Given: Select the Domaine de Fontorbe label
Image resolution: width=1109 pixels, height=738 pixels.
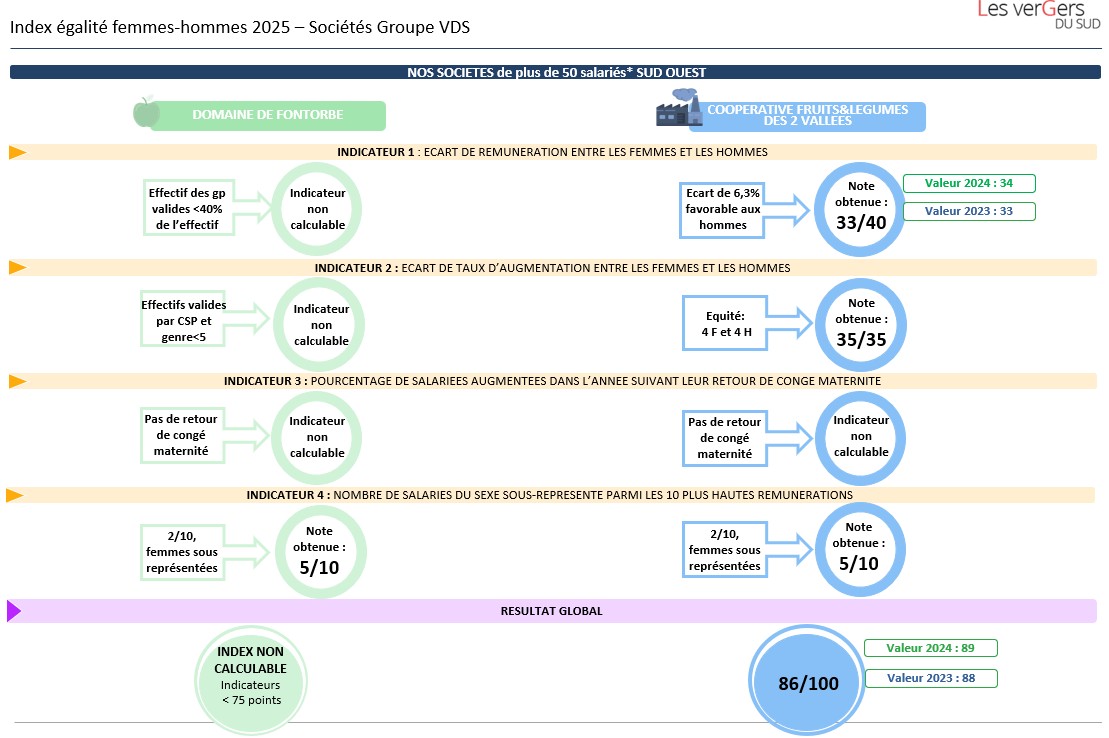Looking at the screenshot, I should point(267,115).
